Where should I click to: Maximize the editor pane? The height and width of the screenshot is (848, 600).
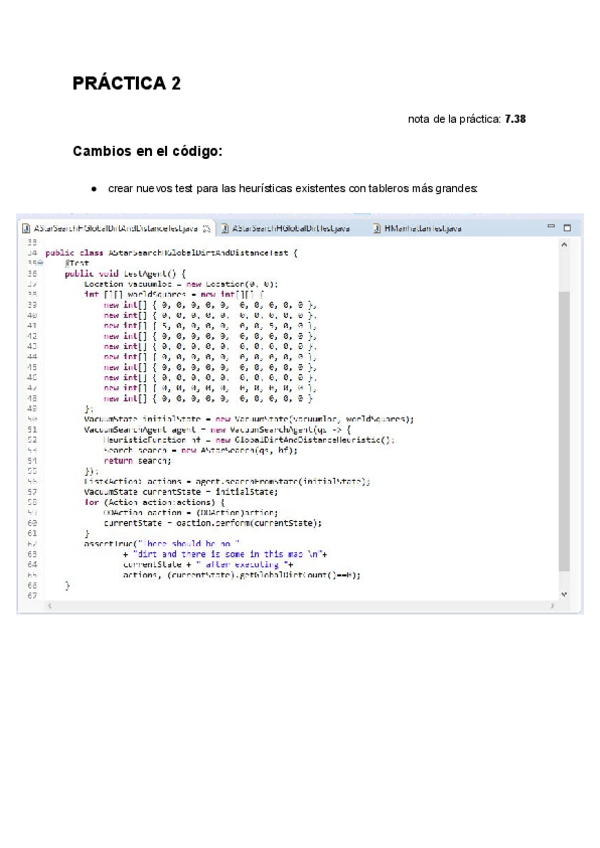[567, 228]
